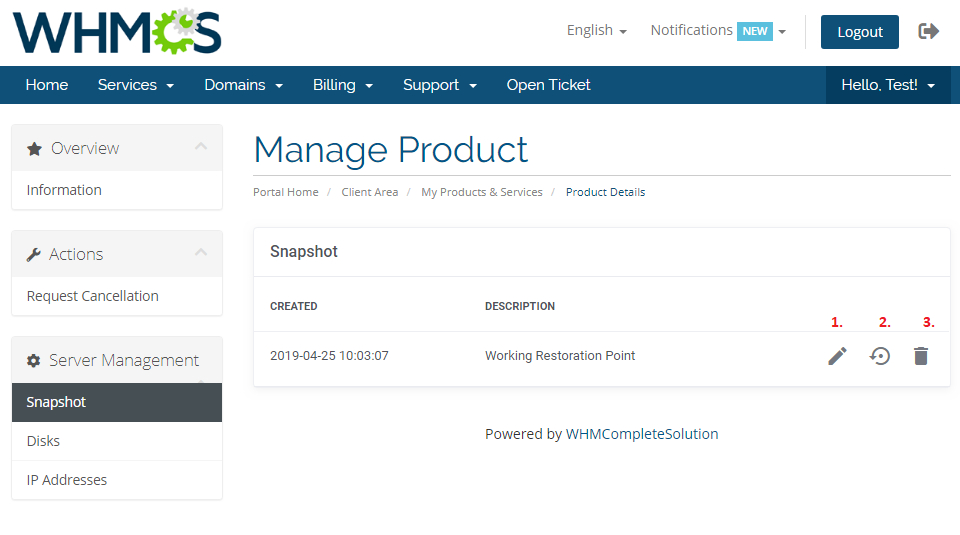Select Disks in Server Management

click(117, 441)
